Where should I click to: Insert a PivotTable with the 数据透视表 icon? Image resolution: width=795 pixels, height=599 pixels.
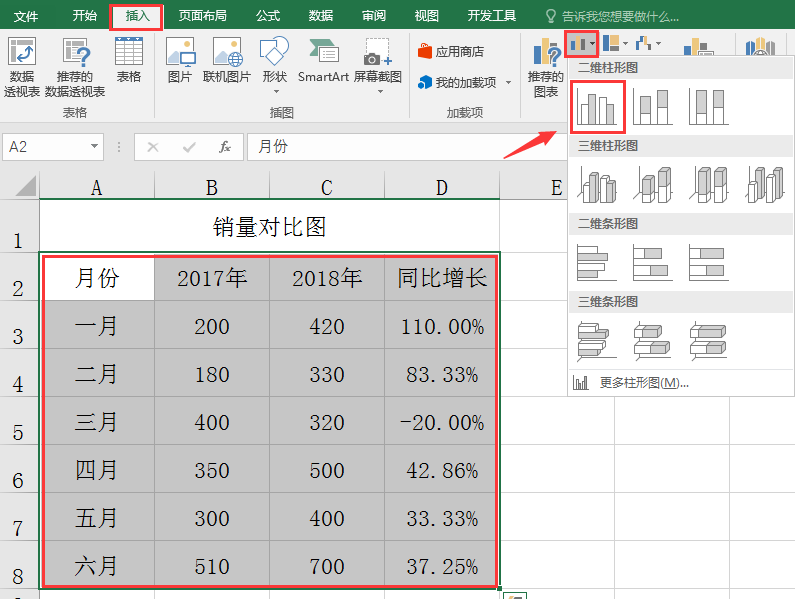(x=22, y=67)
